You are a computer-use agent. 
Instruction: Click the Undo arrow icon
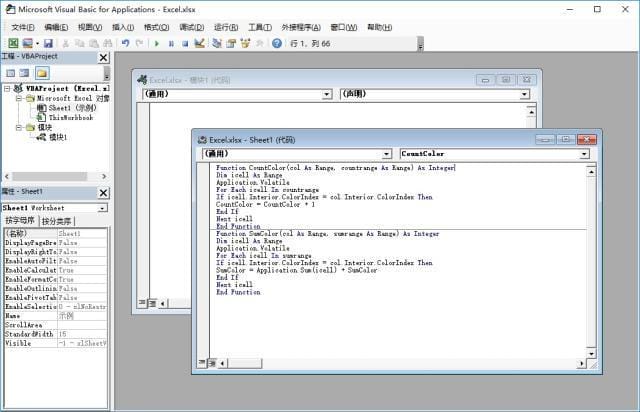(x=126, y=43)
